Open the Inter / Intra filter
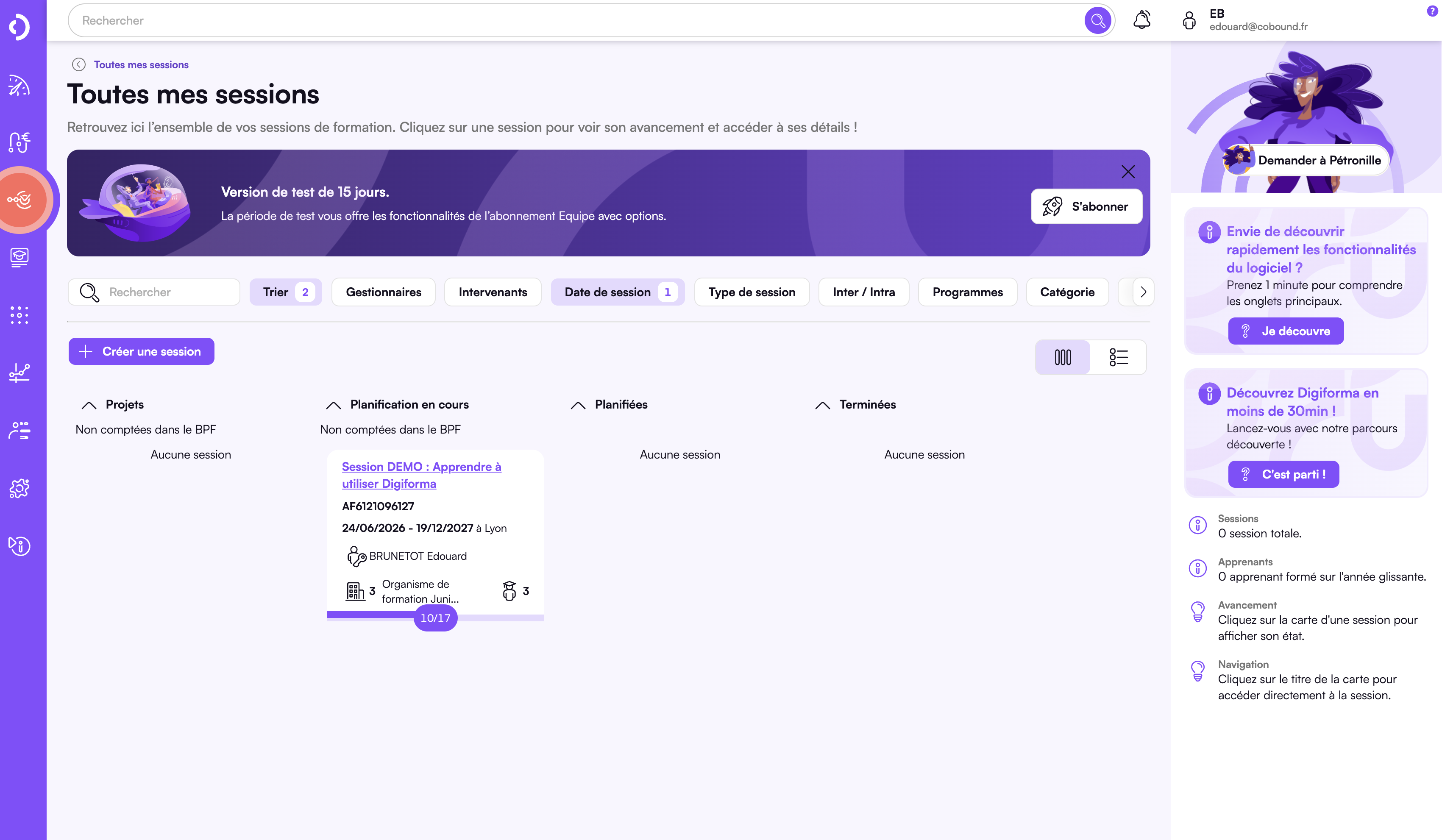1442x840 pixels. click(863, 292)
